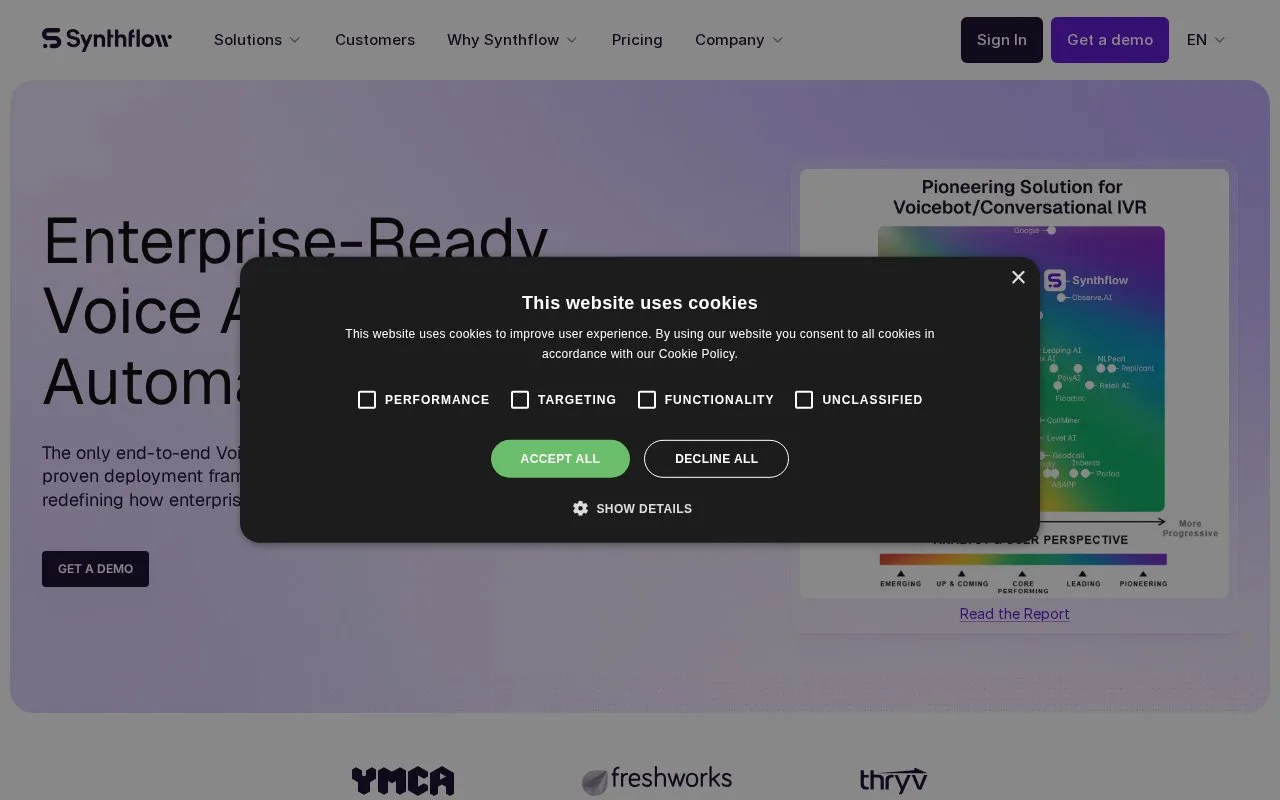
Task: Check the Unclassified cookies checkbox
Action: [804, 399]
